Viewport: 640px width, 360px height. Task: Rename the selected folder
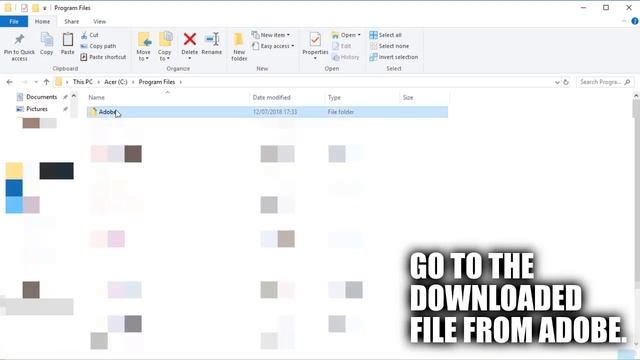tap(212, 44)
